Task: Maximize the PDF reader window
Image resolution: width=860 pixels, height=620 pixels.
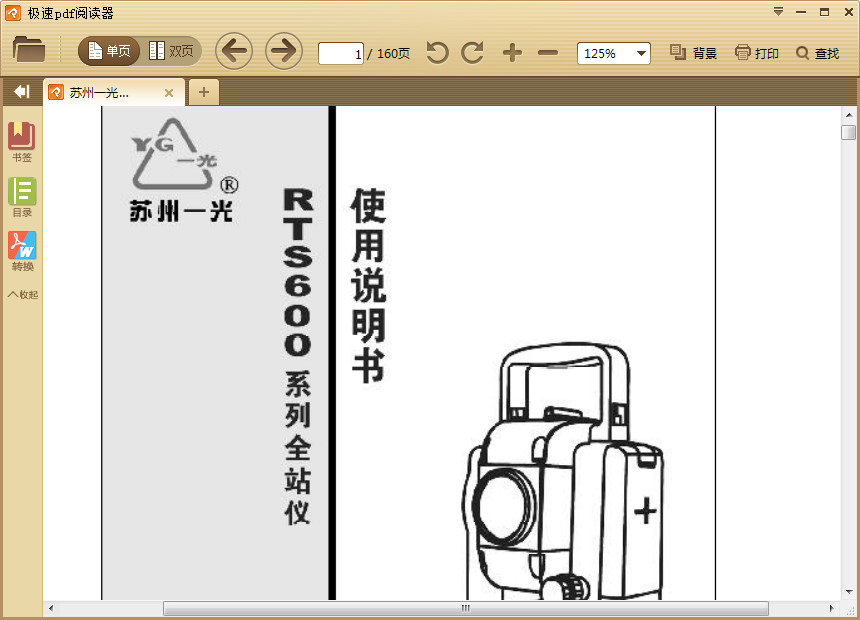Action: pyautogui.click(x=824, y=12)
